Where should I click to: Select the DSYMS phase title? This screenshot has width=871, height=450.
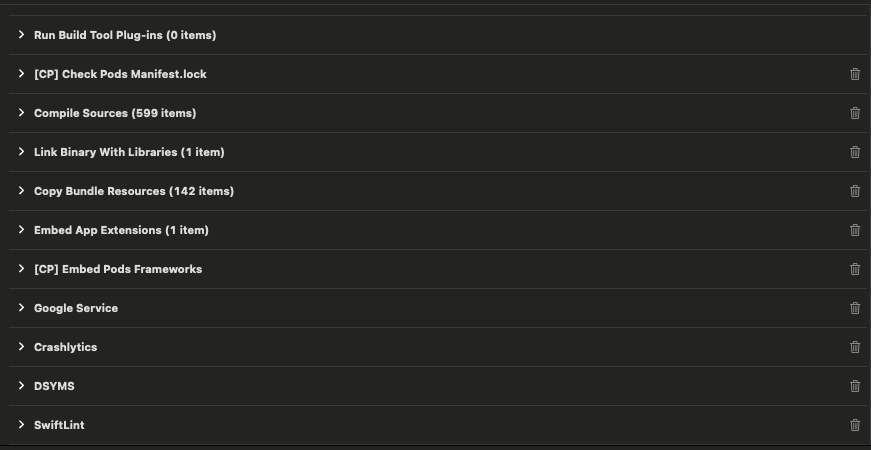(54, 386)
